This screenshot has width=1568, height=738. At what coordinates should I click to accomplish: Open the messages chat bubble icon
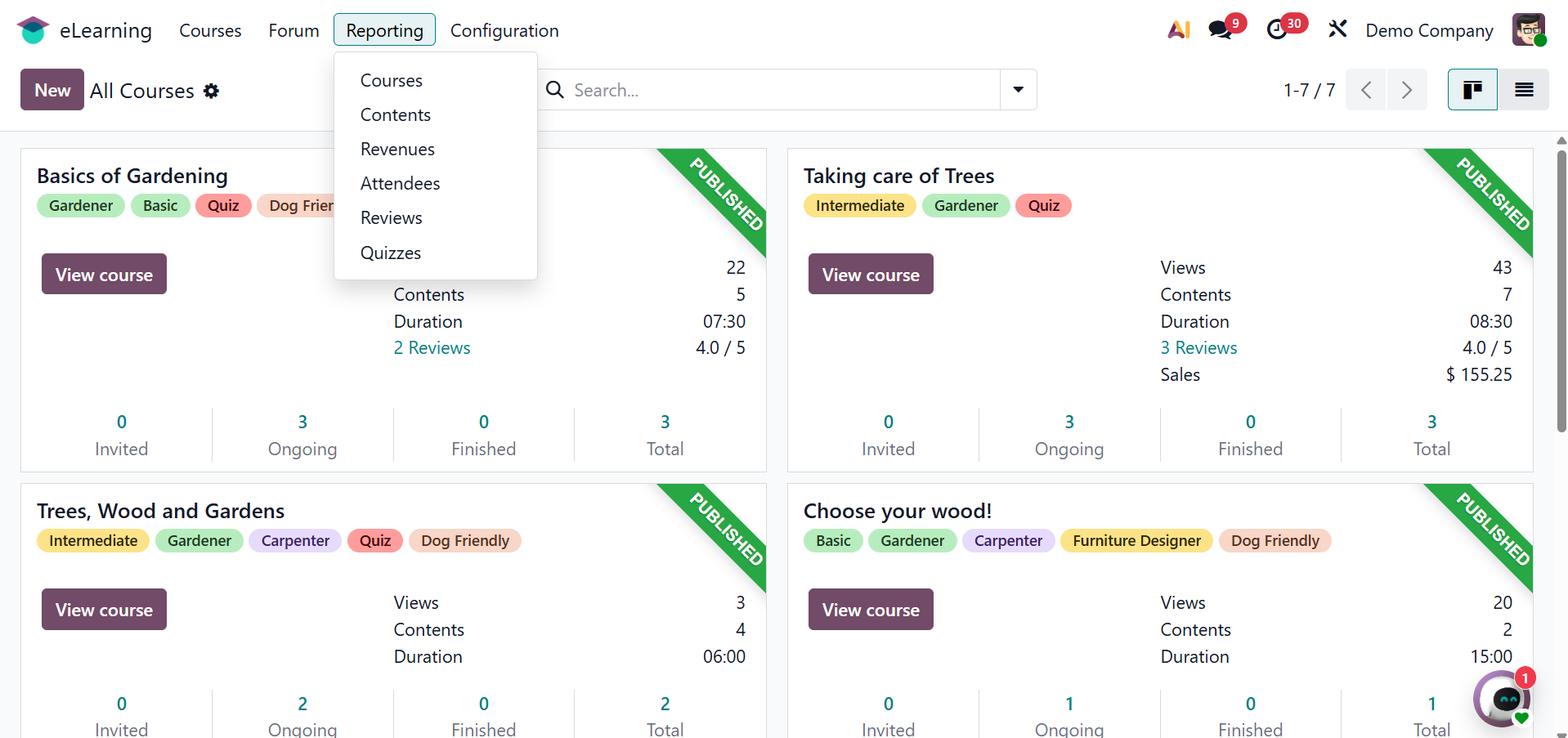[x=1220, y=30]
